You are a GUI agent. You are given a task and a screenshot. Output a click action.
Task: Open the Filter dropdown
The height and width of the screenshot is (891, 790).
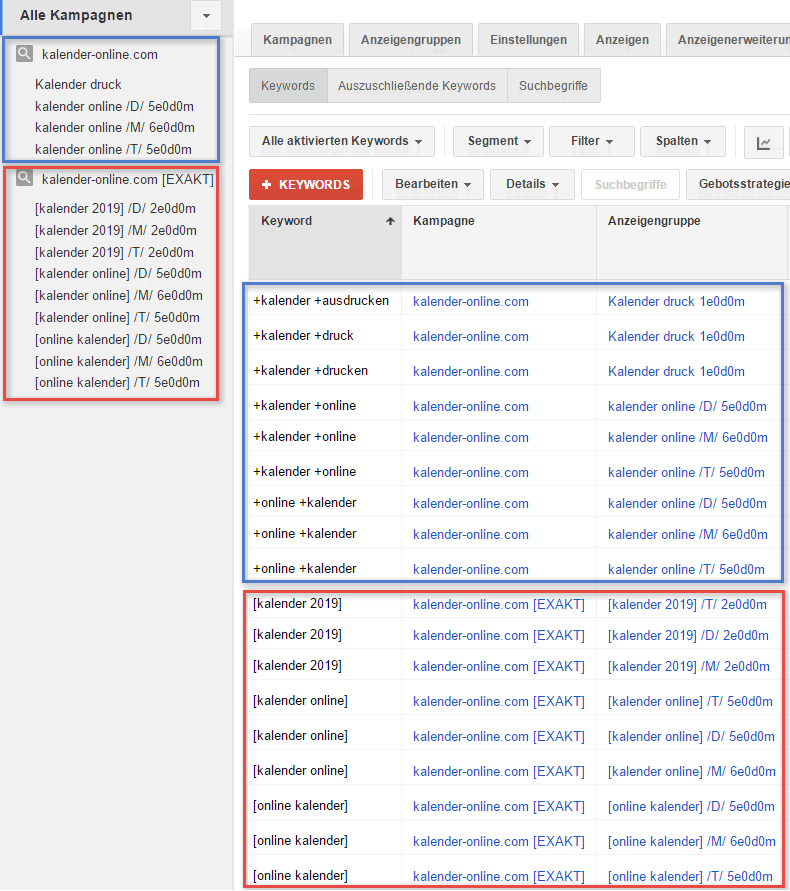(x=592, y=141)
